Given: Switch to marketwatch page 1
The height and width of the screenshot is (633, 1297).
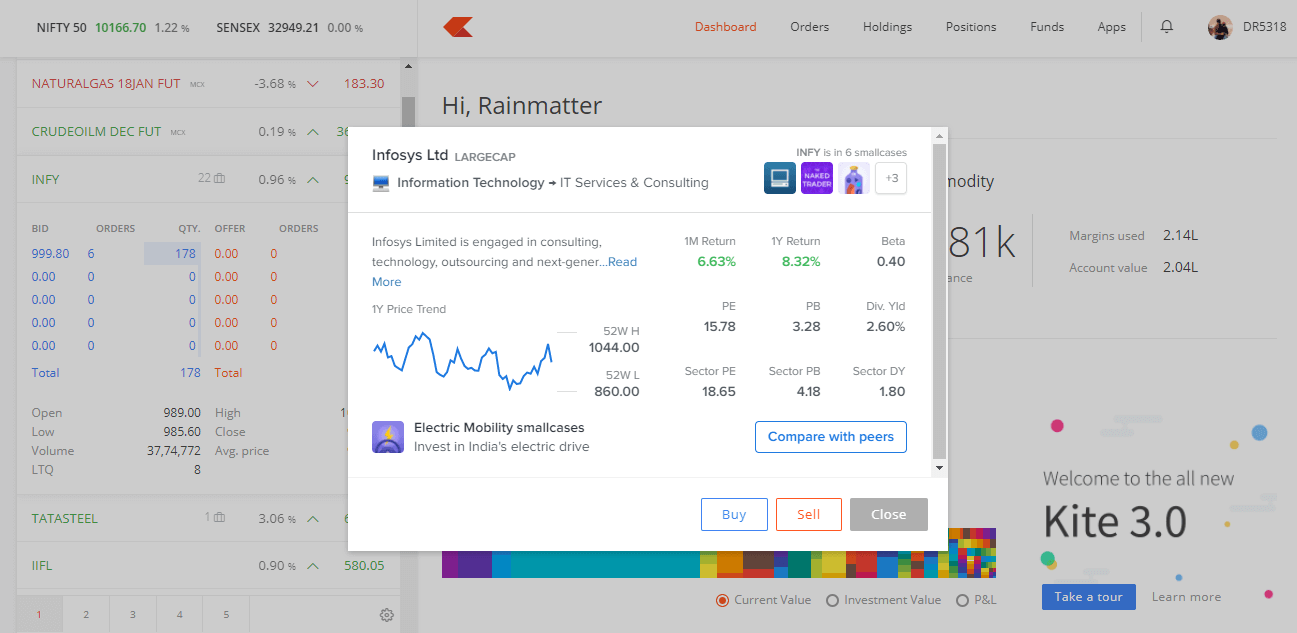Looking at the screenshot, I should pos(39,615).
